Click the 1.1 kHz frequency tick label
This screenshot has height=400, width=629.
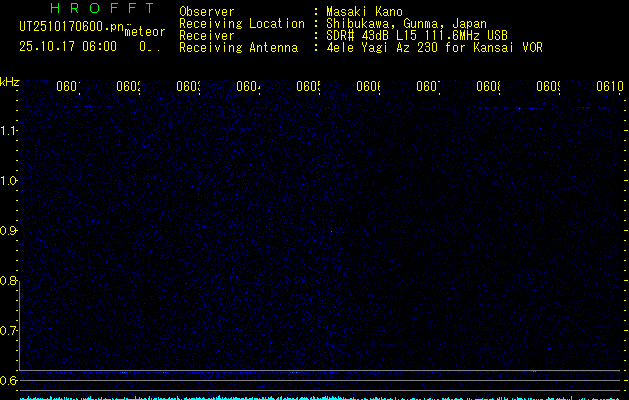coord(8,131)
